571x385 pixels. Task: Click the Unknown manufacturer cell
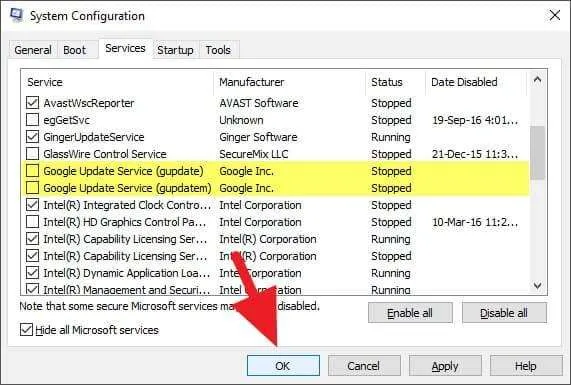(x=241, y=120)
